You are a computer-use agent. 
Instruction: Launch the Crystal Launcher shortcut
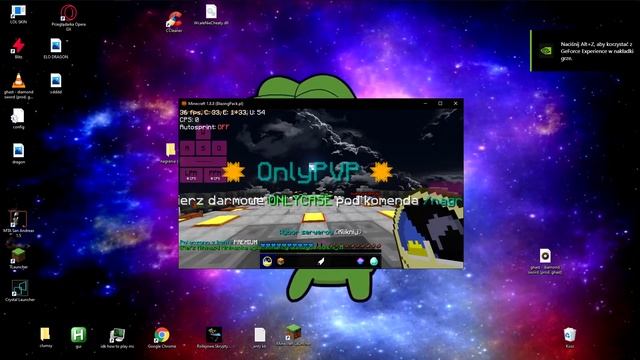(20, 291)
